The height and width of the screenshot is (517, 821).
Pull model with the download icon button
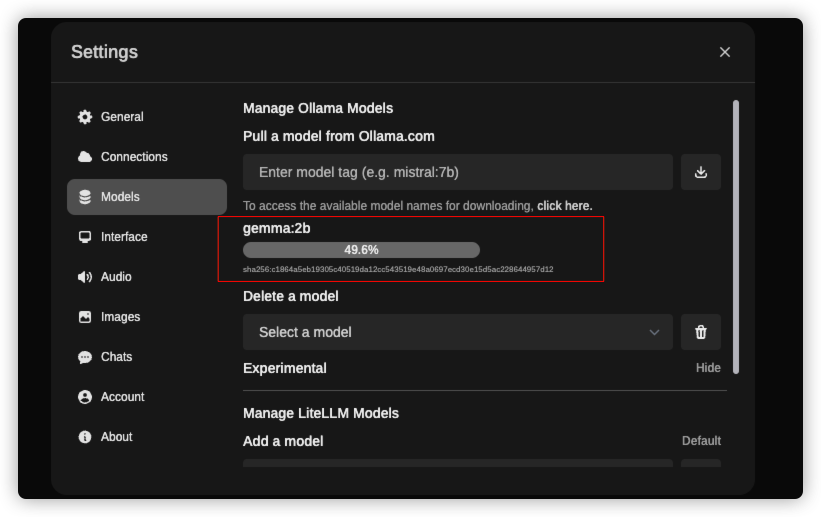click(701, 172)
